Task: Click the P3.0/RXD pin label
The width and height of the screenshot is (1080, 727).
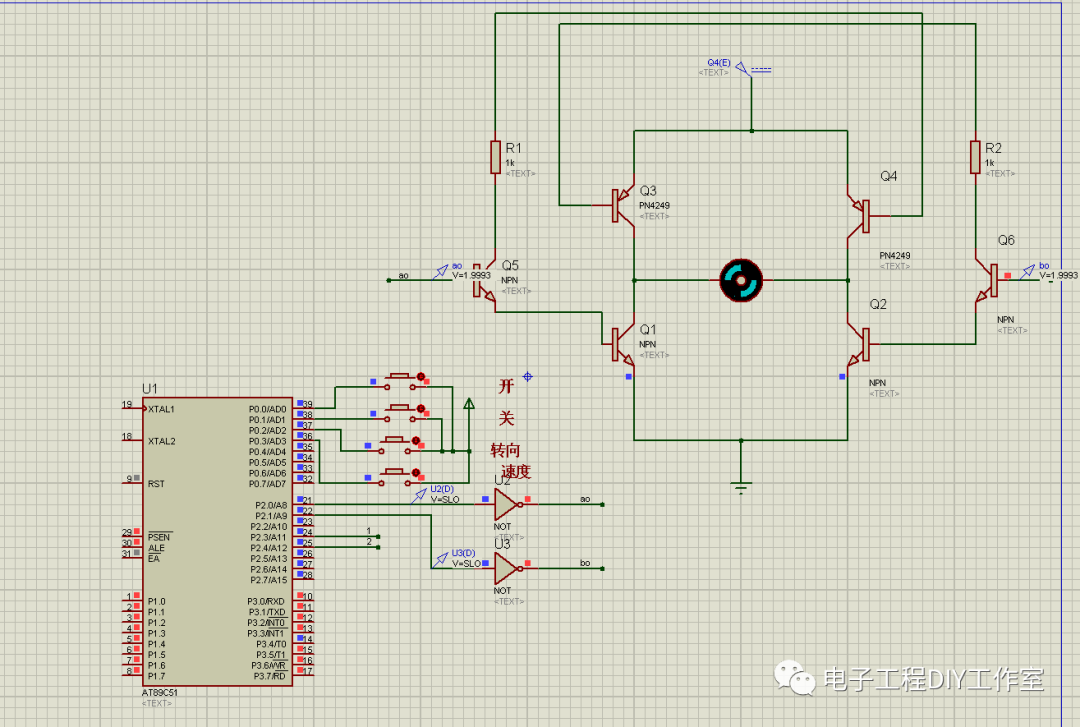Action: pos(266,602)
